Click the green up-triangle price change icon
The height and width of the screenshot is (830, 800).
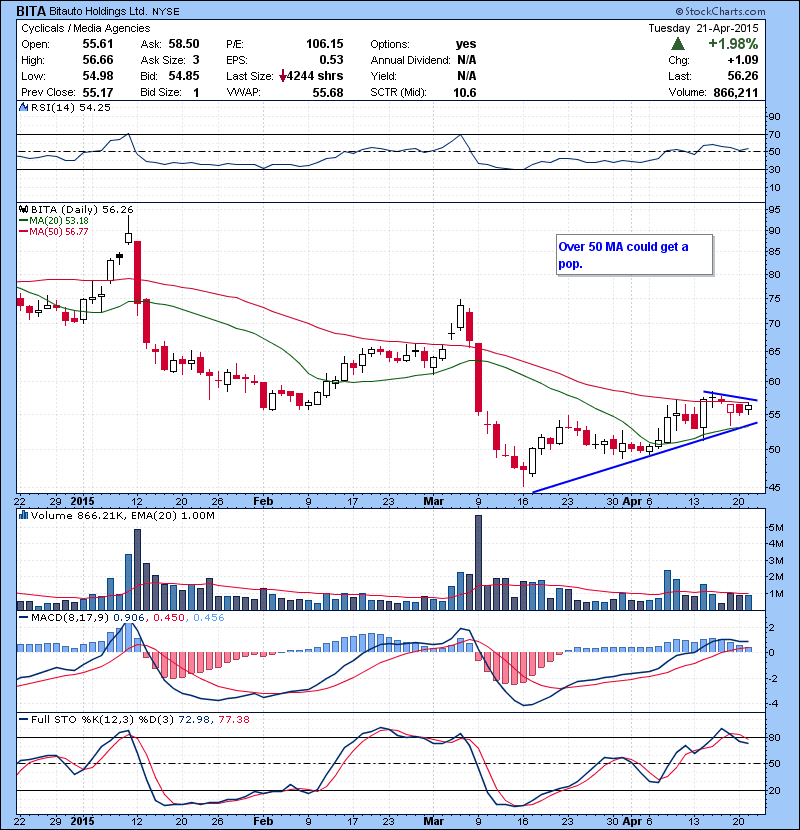[678, 44]
